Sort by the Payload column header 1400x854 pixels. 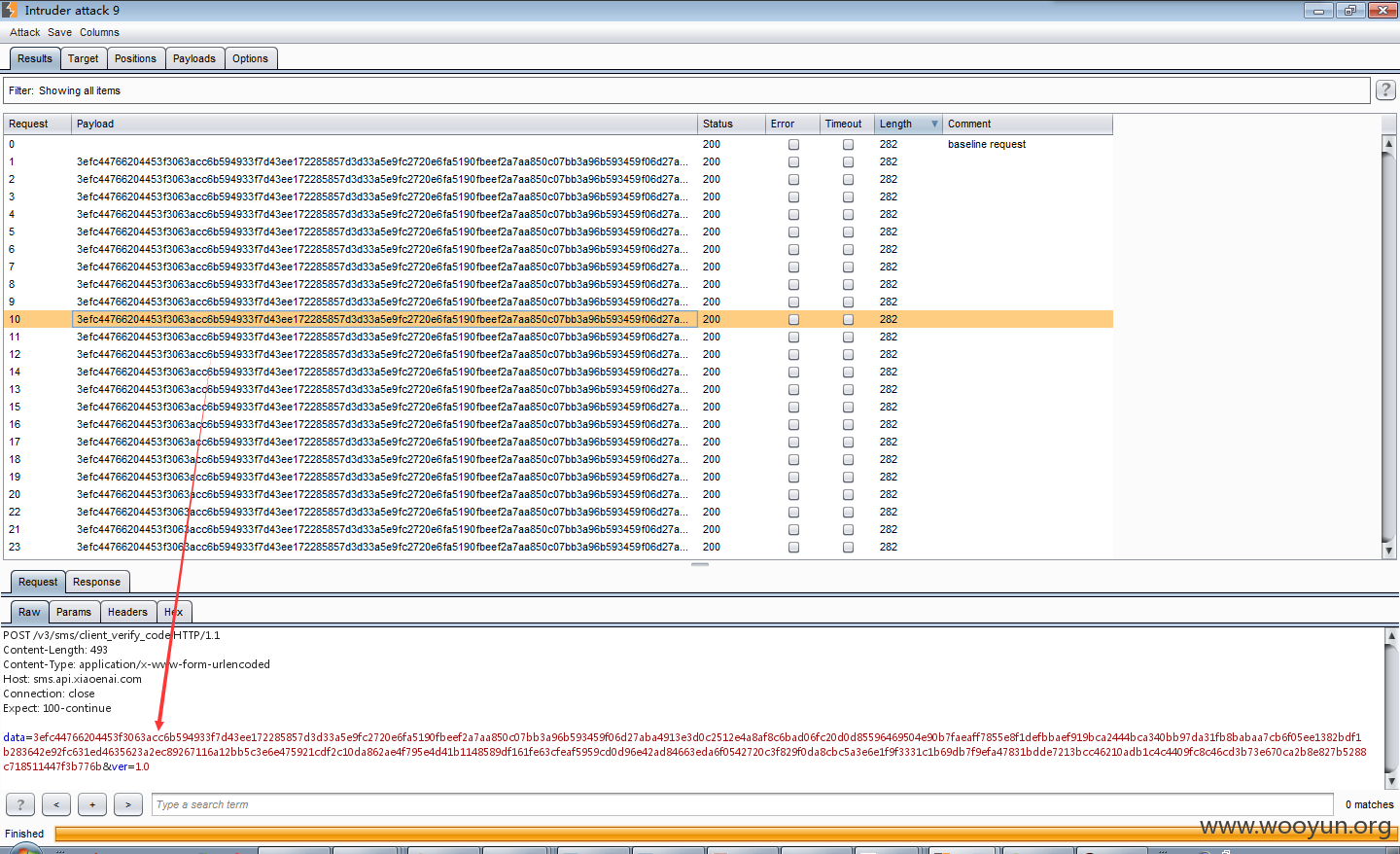coord(385,124)
